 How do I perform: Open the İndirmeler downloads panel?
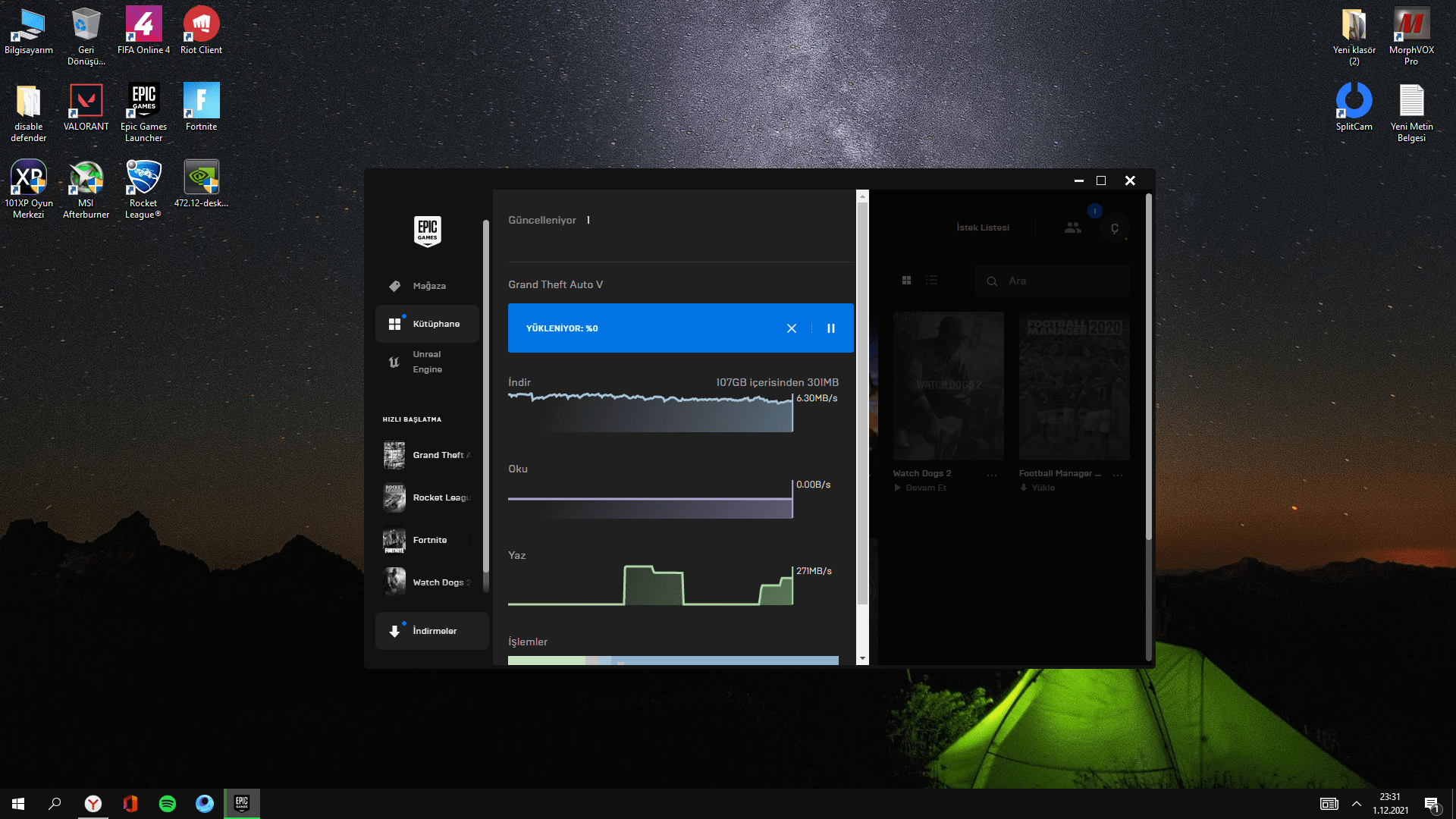click(431, 631)
